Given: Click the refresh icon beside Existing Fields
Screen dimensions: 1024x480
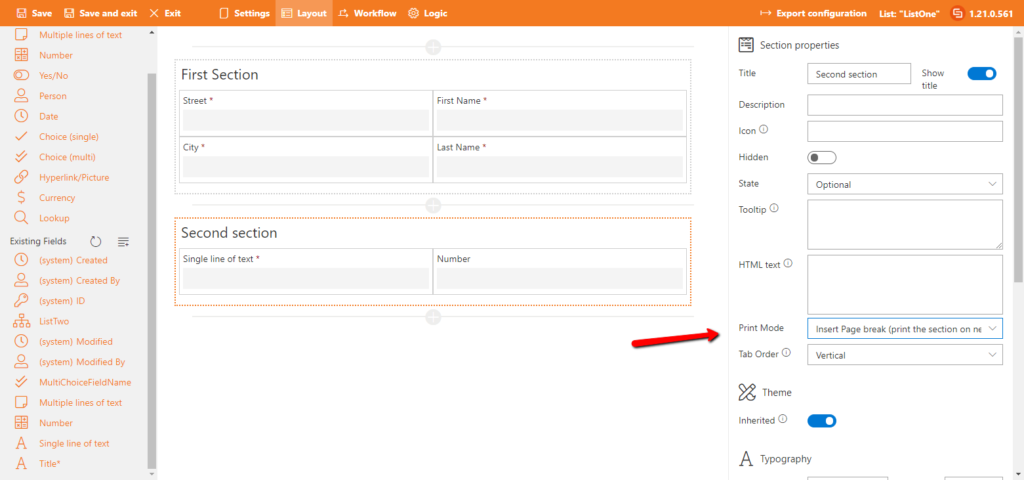Looking at the screenshot, I should 96,241.
